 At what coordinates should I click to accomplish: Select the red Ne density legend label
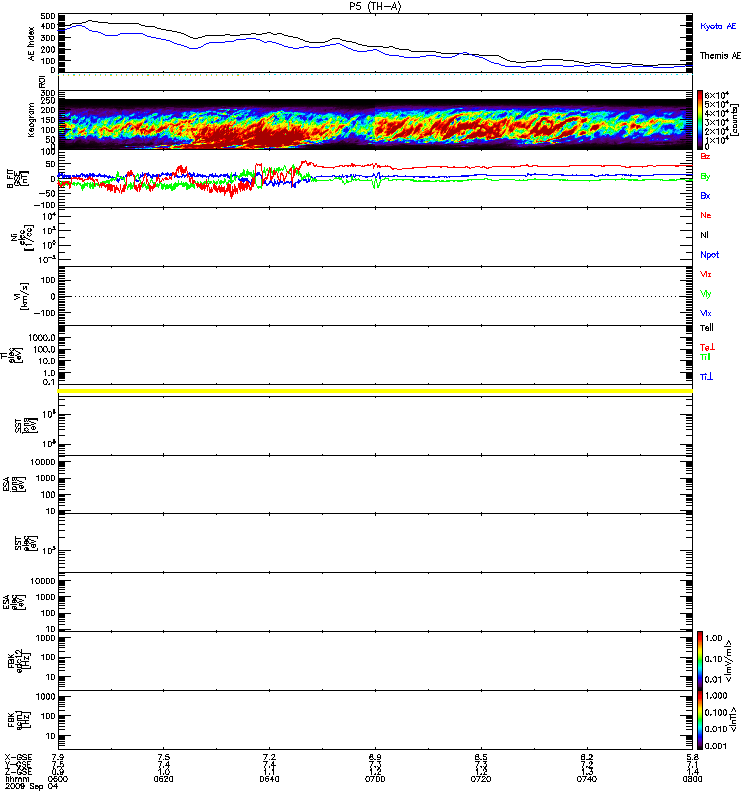point(706,215)
